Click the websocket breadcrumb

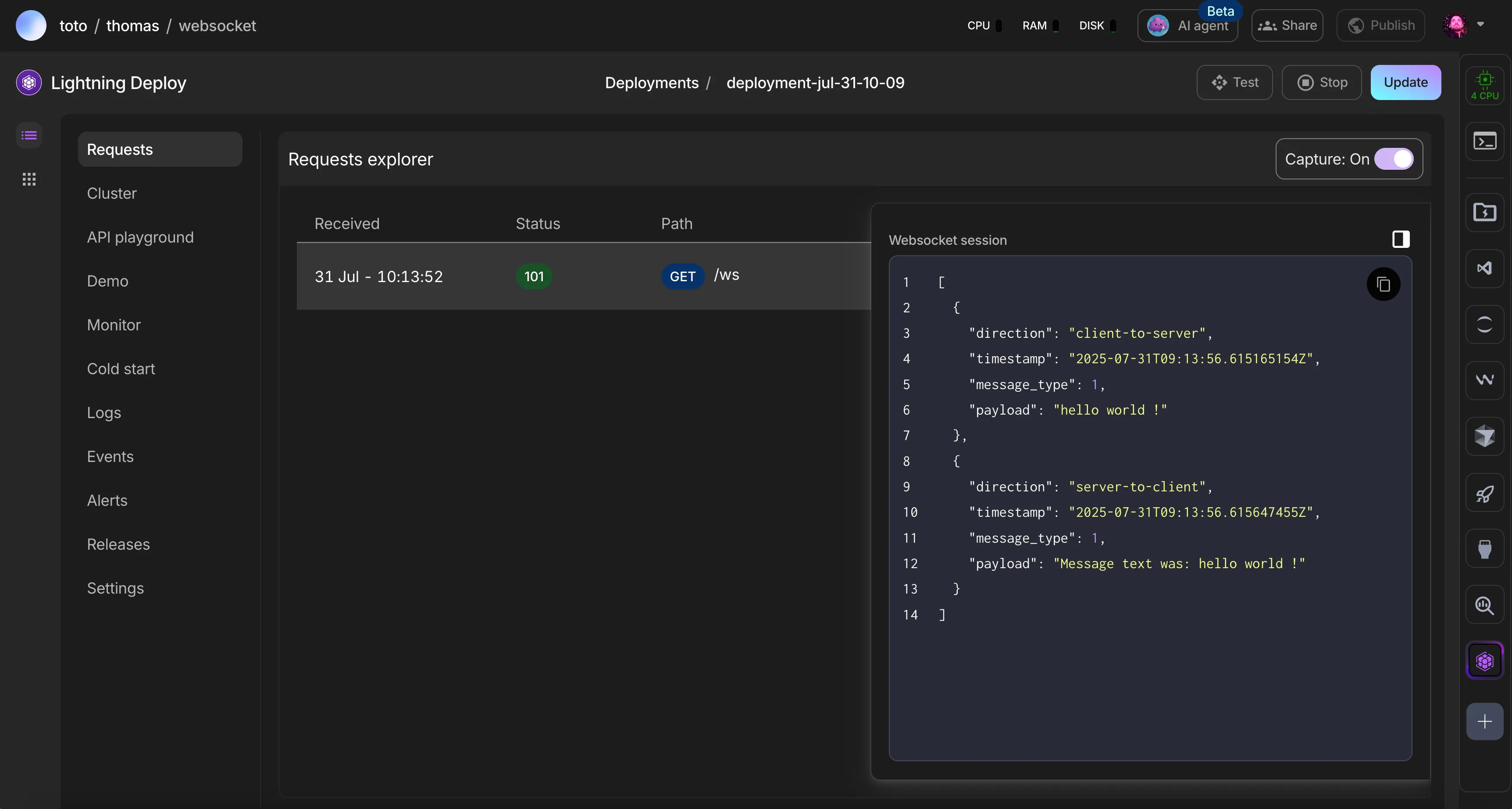[217, 26]
